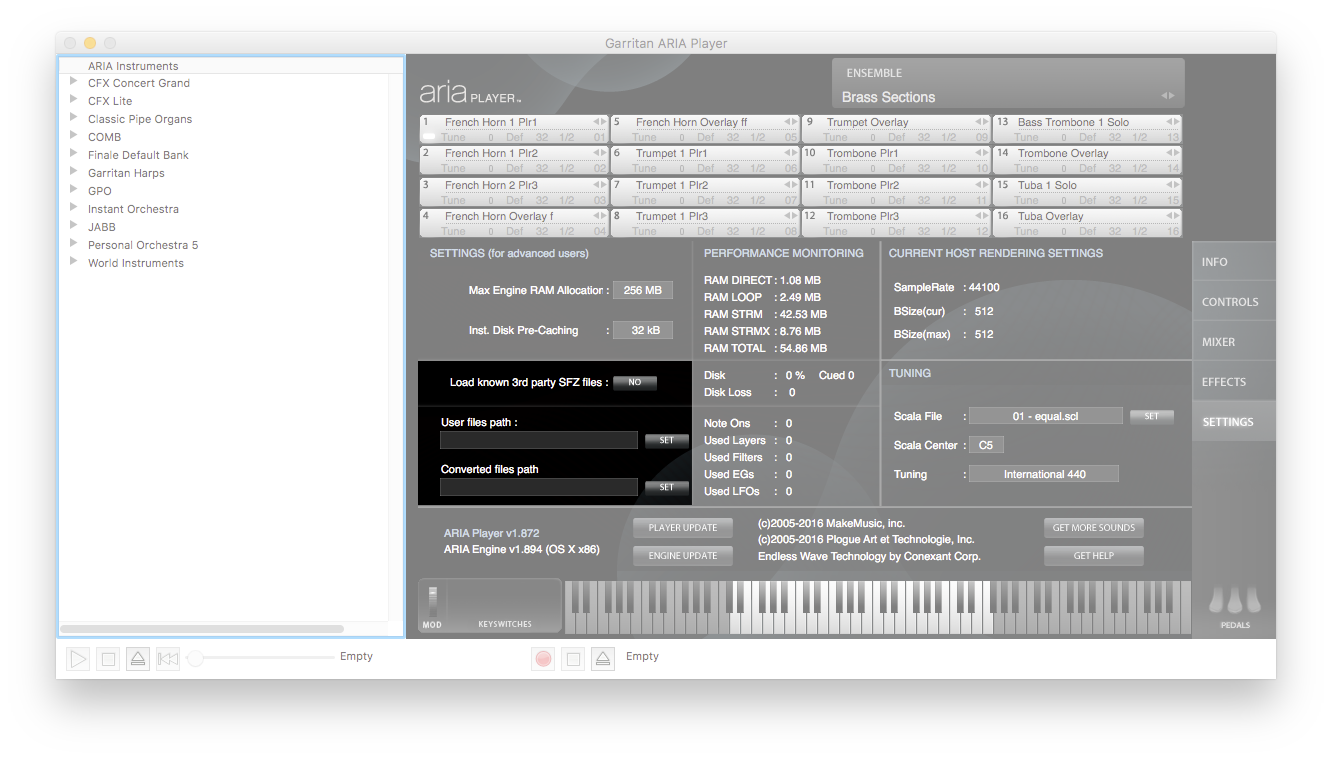Click the red Record button
The width and height of the screenshot is (1332, 759).
coord(543,658)
